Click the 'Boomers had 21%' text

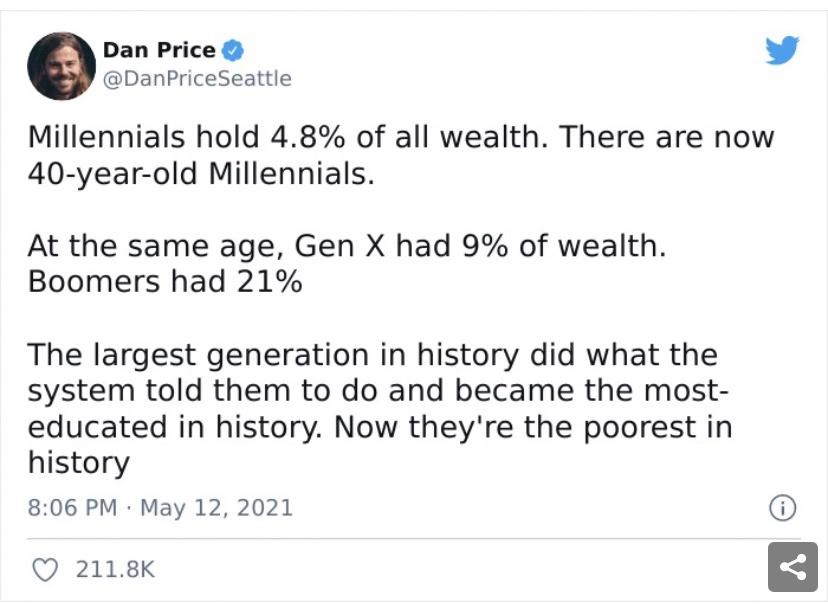click(164, 281)
